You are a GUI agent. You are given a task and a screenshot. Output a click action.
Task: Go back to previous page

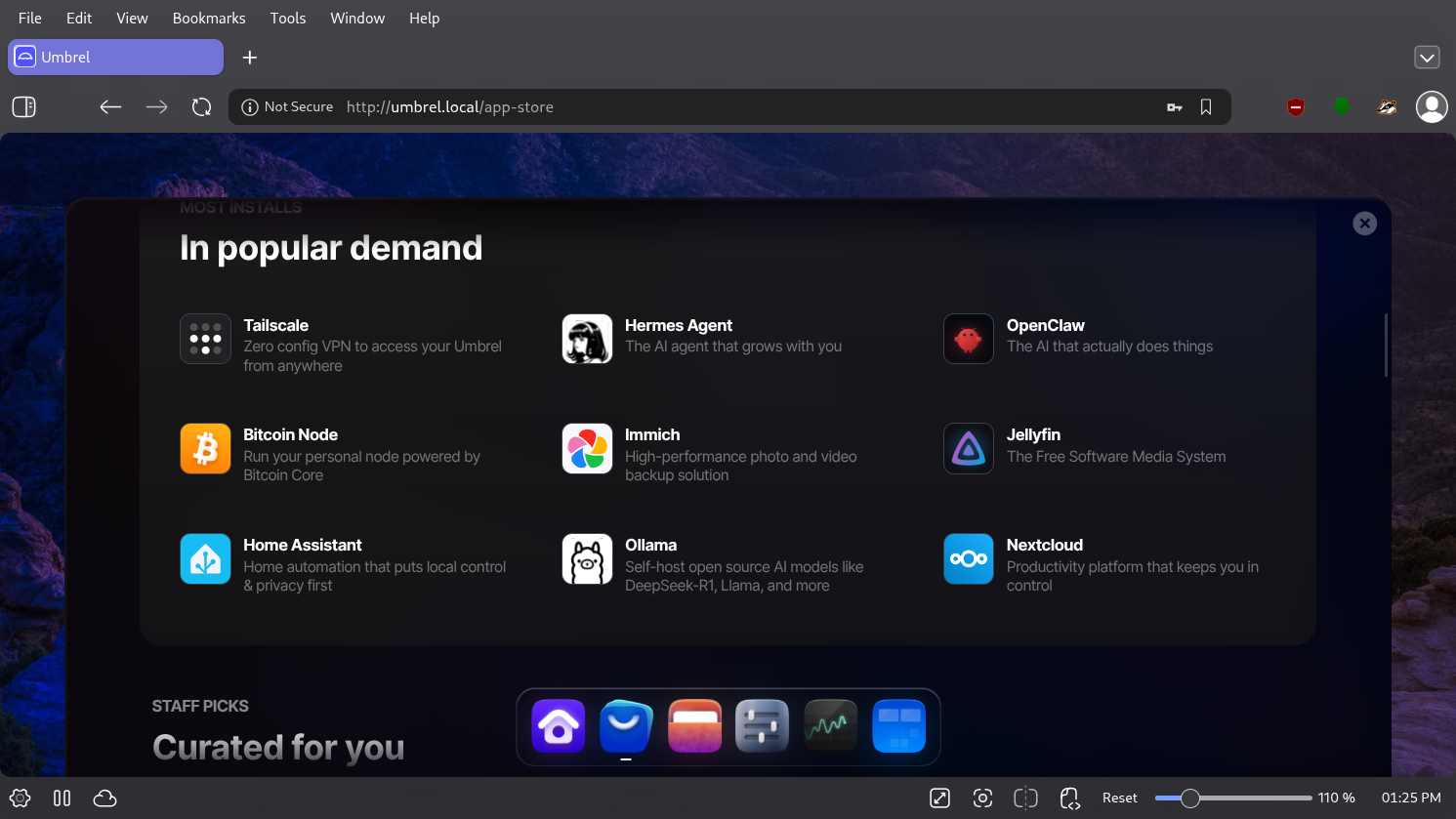click(x=110, y=106)
